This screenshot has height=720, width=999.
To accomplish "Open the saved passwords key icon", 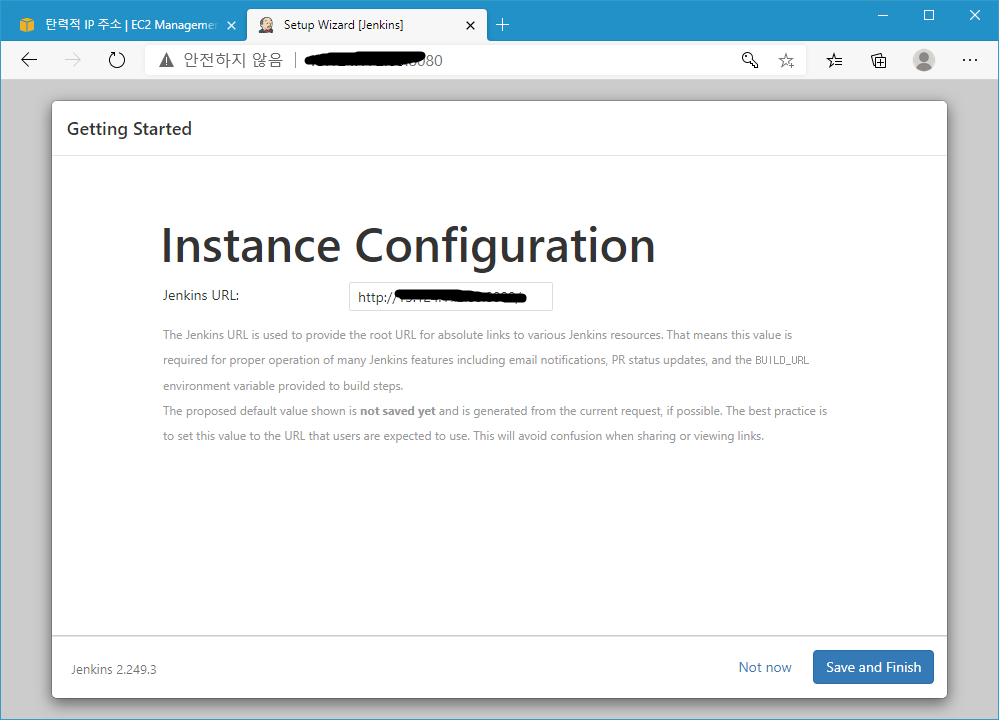I will pyautogui.click(x=750, y=61).
